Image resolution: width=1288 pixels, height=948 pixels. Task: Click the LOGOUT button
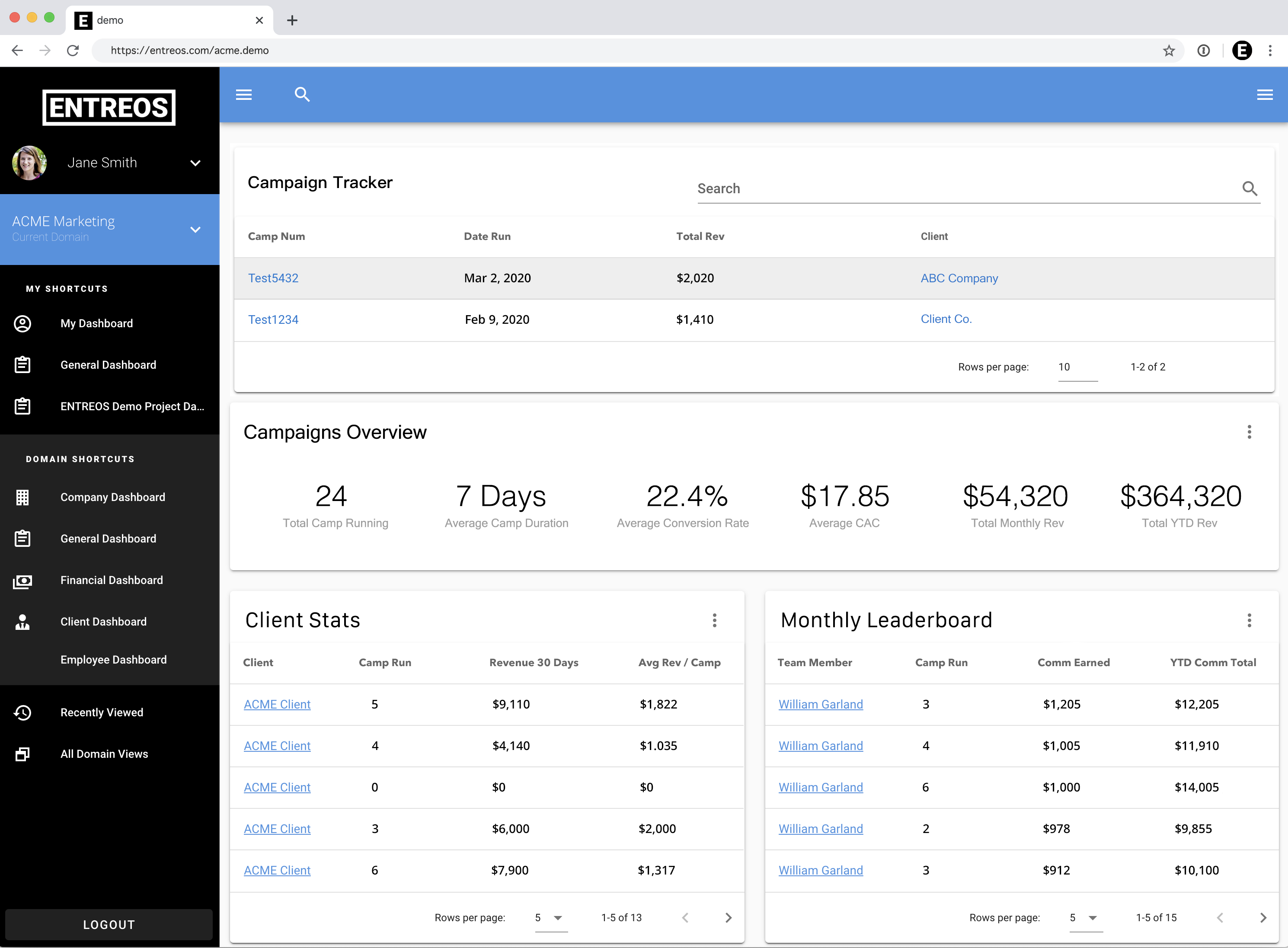tap(109, 925)
